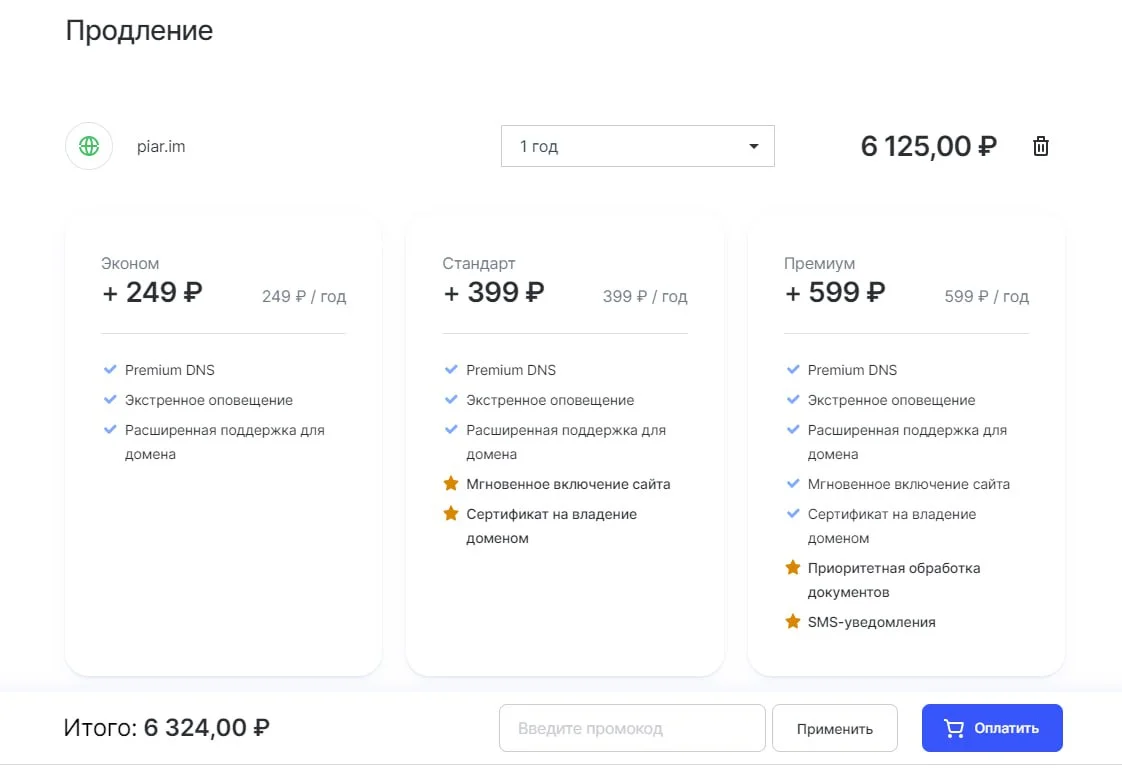This screenshot has width=1122, height=771.
Task: Click the dropdown arrow for renewal period
Action: tap(753, 147)
